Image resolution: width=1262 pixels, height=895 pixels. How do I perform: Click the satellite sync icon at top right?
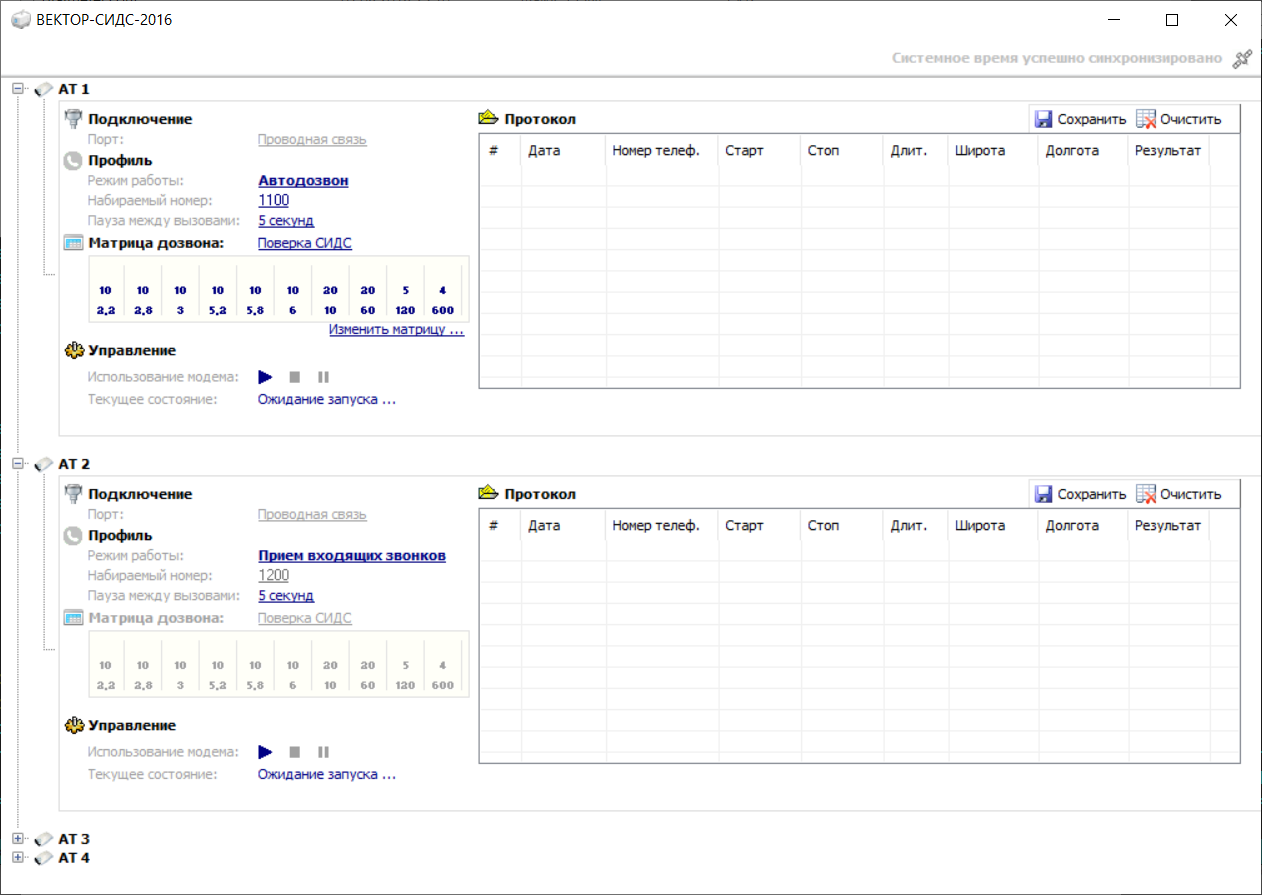click(1242, 59)
